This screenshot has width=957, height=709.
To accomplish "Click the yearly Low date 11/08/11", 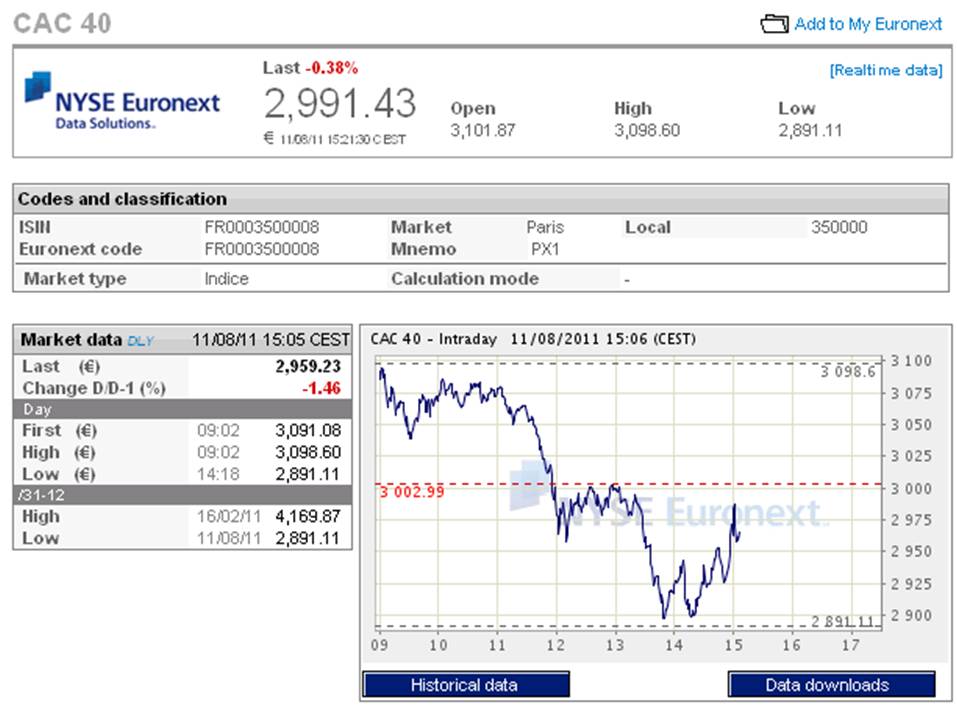I will (x=228, y=538).
